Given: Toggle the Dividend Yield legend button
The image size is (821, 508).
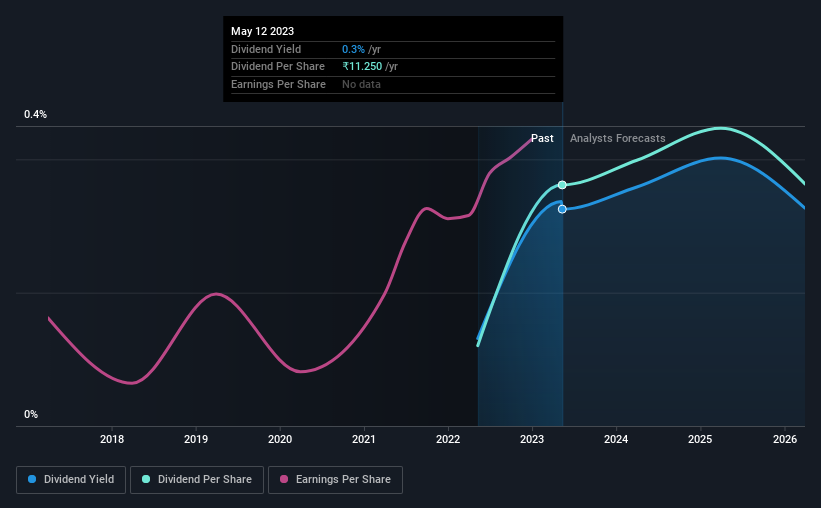Looking at the screenshot, I should [71, 480].
